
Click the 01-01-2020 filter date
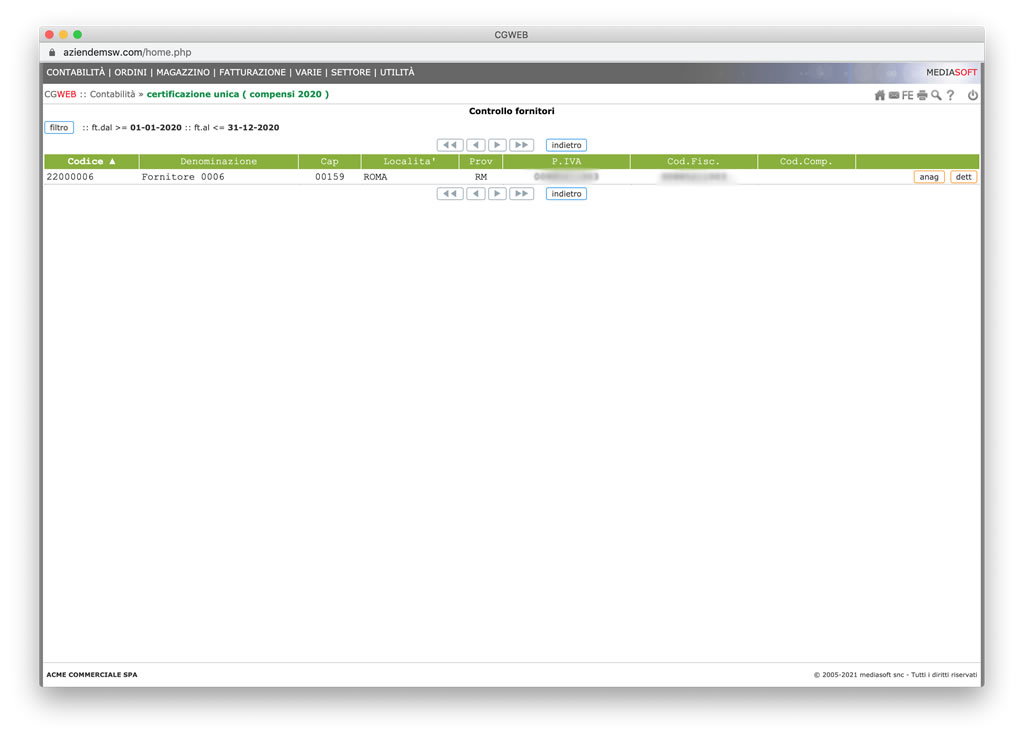(155, 127)
